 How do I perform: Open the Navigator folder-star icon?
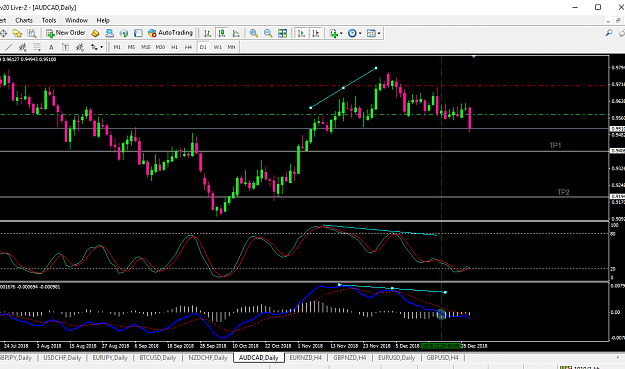pyautogui.click(x=17, y=33)
